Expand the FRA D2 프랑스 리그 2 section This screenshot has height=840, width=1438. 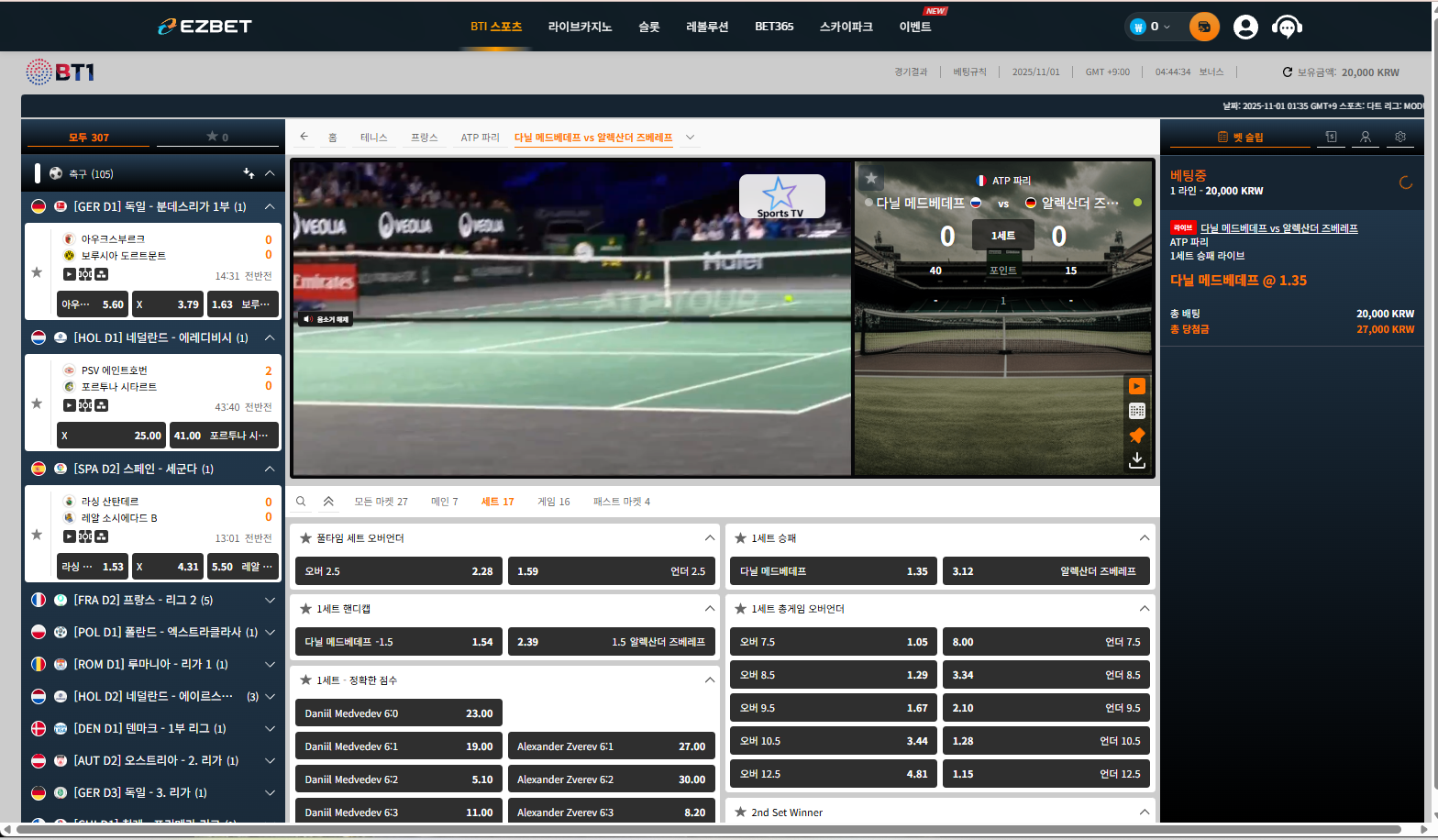(270, 600)
